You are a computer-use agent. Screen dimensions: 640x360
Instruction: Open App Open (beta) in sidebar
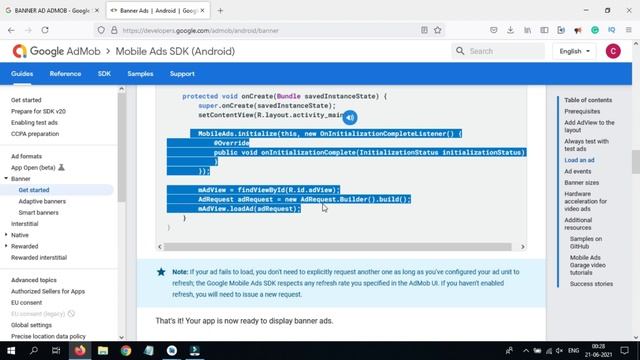[x=33, y=167]
